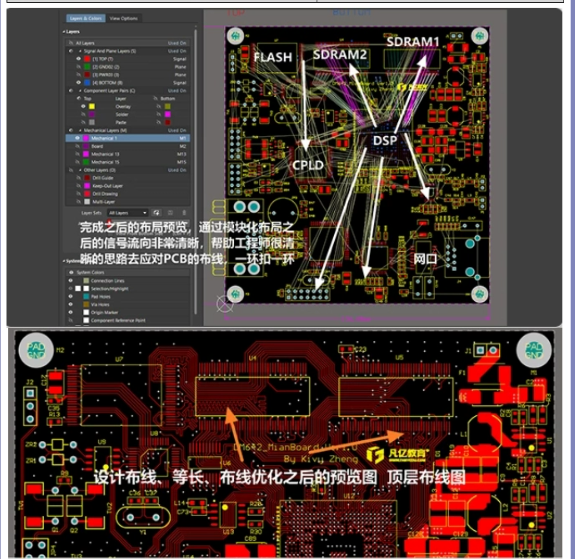Collapse the Mechanical Layers group
The height and width of the screenshot is (559, 575).
coord(80,130)
